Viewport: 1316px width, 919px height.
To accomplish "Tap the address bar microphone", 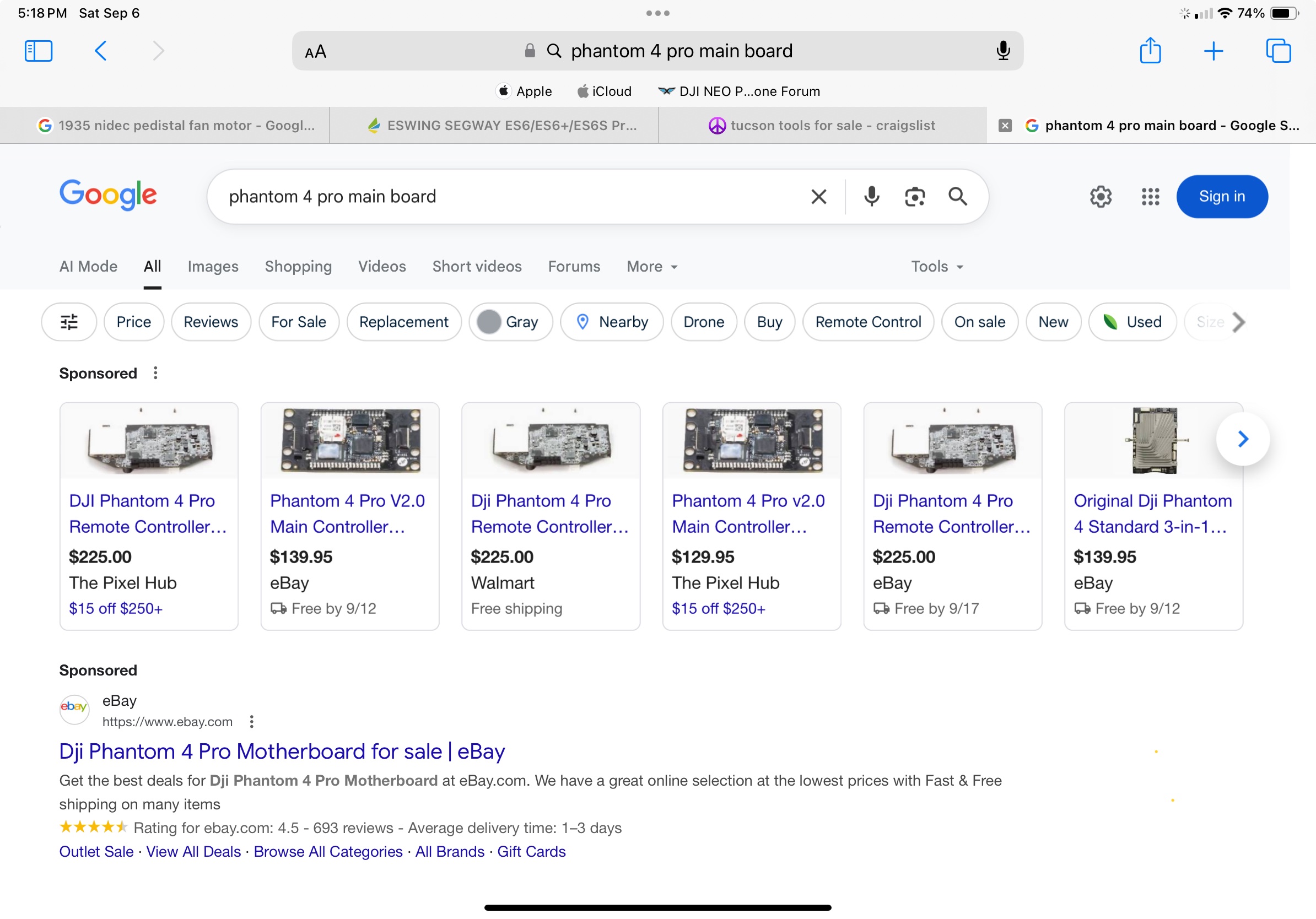I will pos(1002,51).
